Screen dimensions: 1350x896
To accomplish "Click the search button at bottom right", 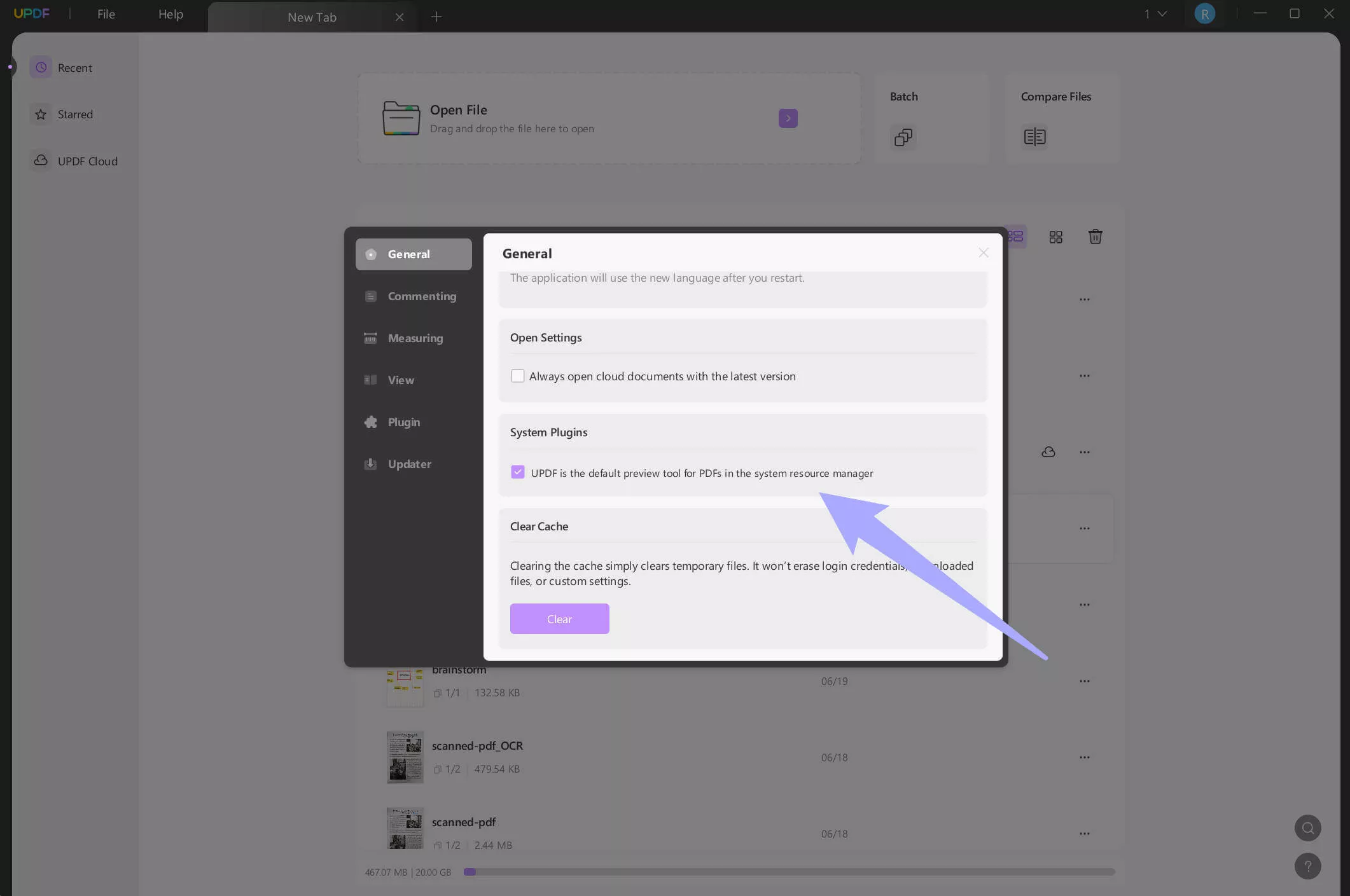I will [x=1307, y=828].
